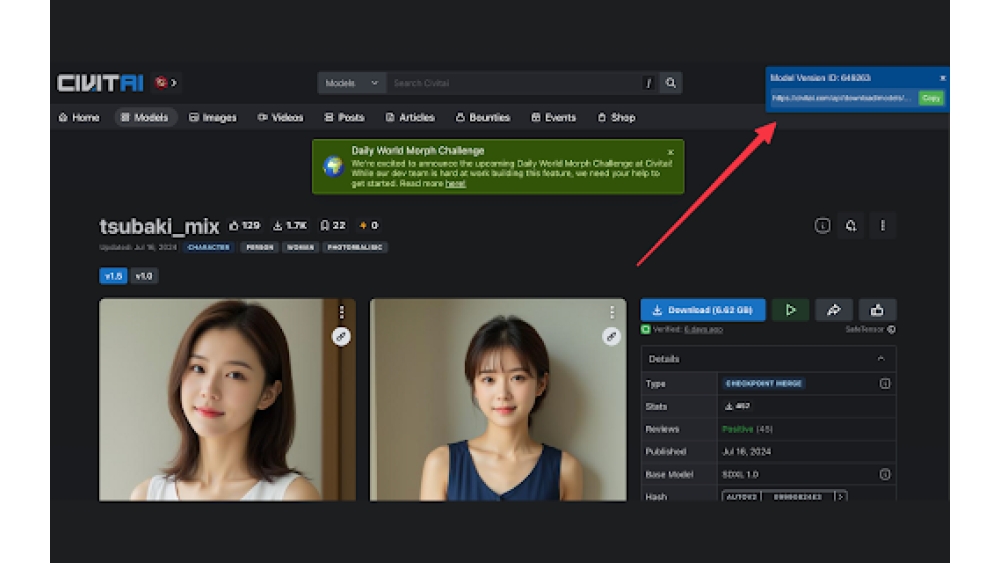Follow the 'here' link in the announcement
This screenshot has height=563, width=1000.
(x=455, y=184)
